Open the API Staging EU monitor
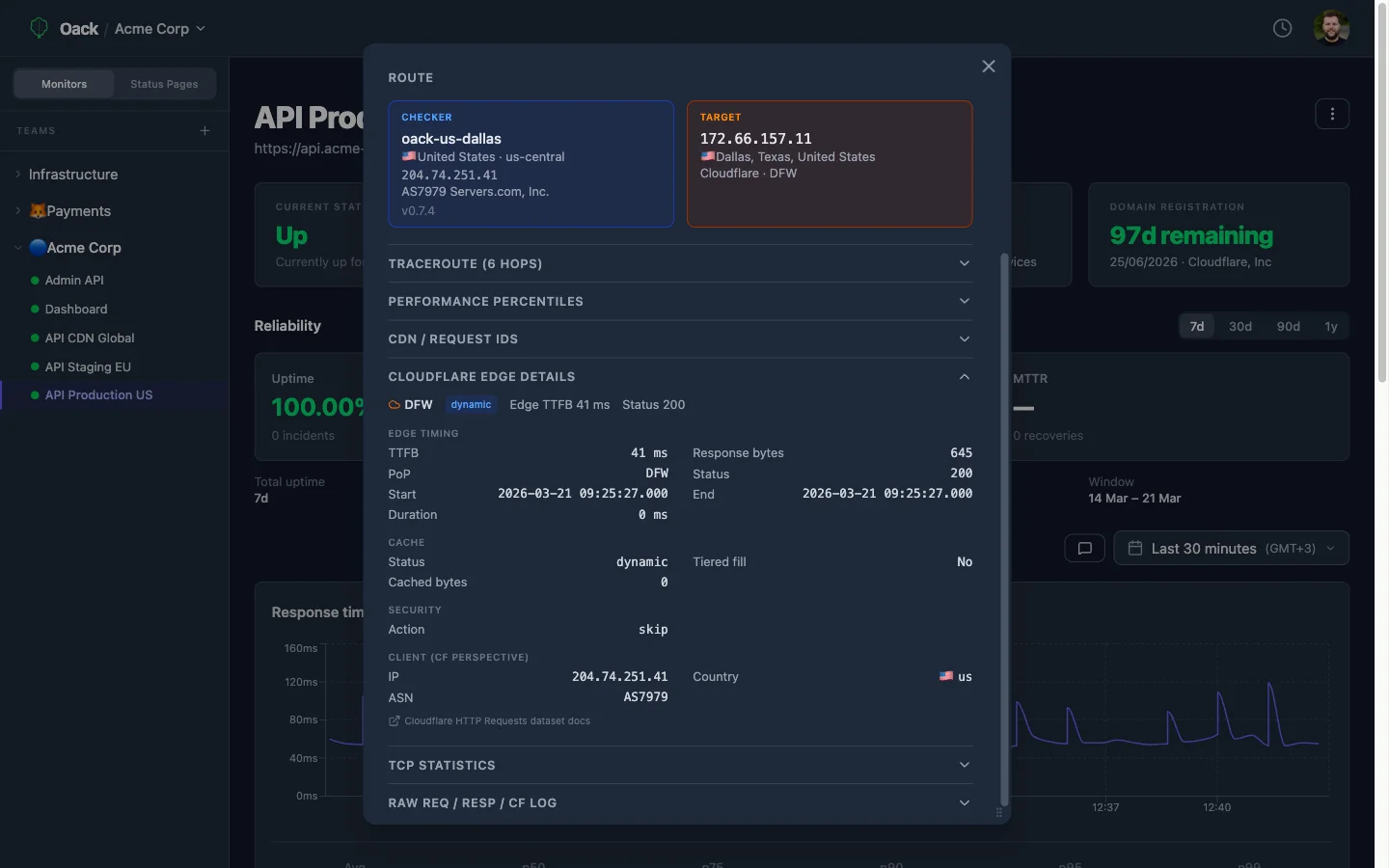Screen dimensions: 1389x868 pos(88,366)
